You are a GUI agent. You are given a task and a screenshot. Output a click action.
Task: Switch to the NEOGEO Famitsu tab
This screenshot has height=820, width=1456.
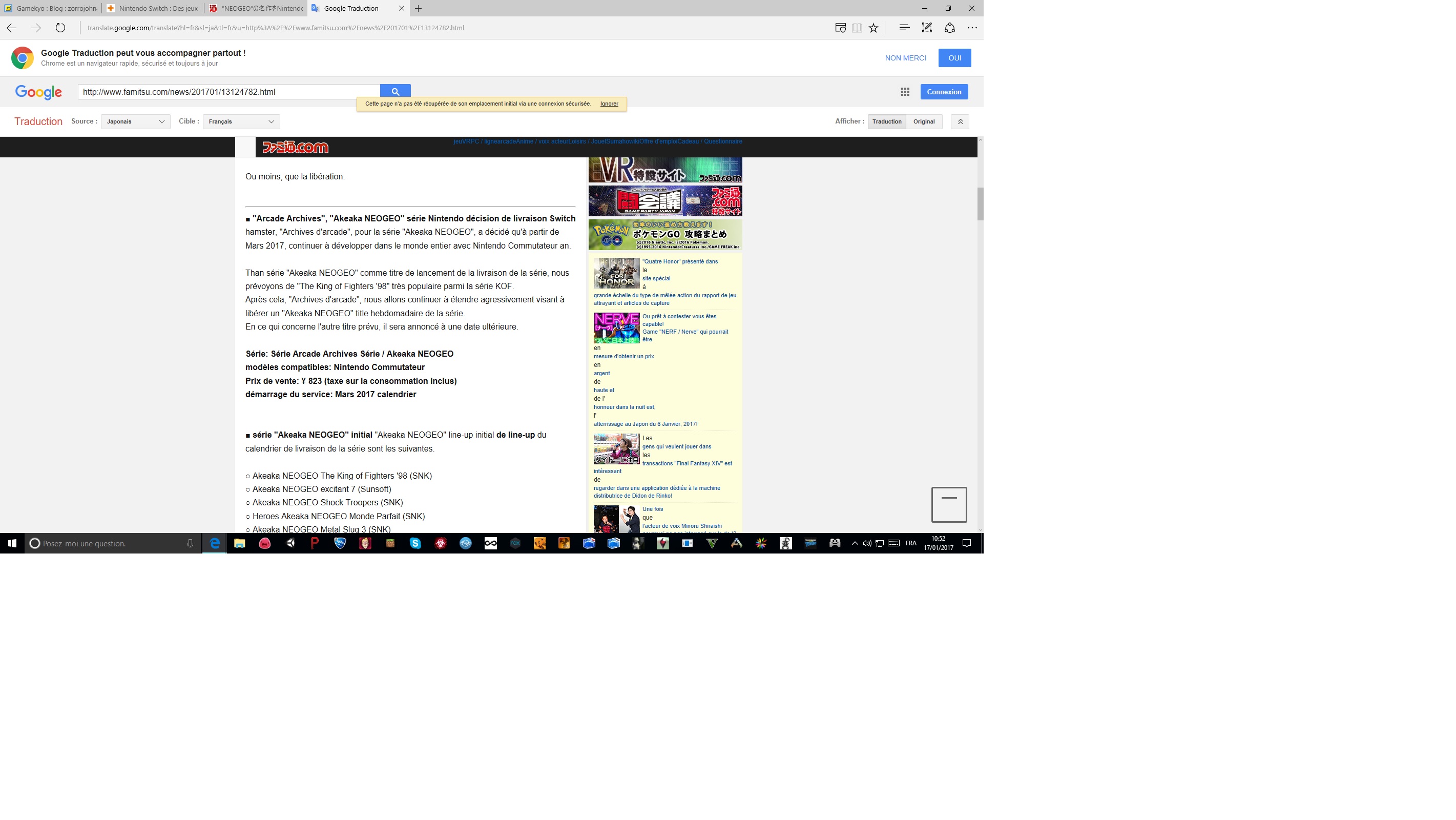[256, 9]
